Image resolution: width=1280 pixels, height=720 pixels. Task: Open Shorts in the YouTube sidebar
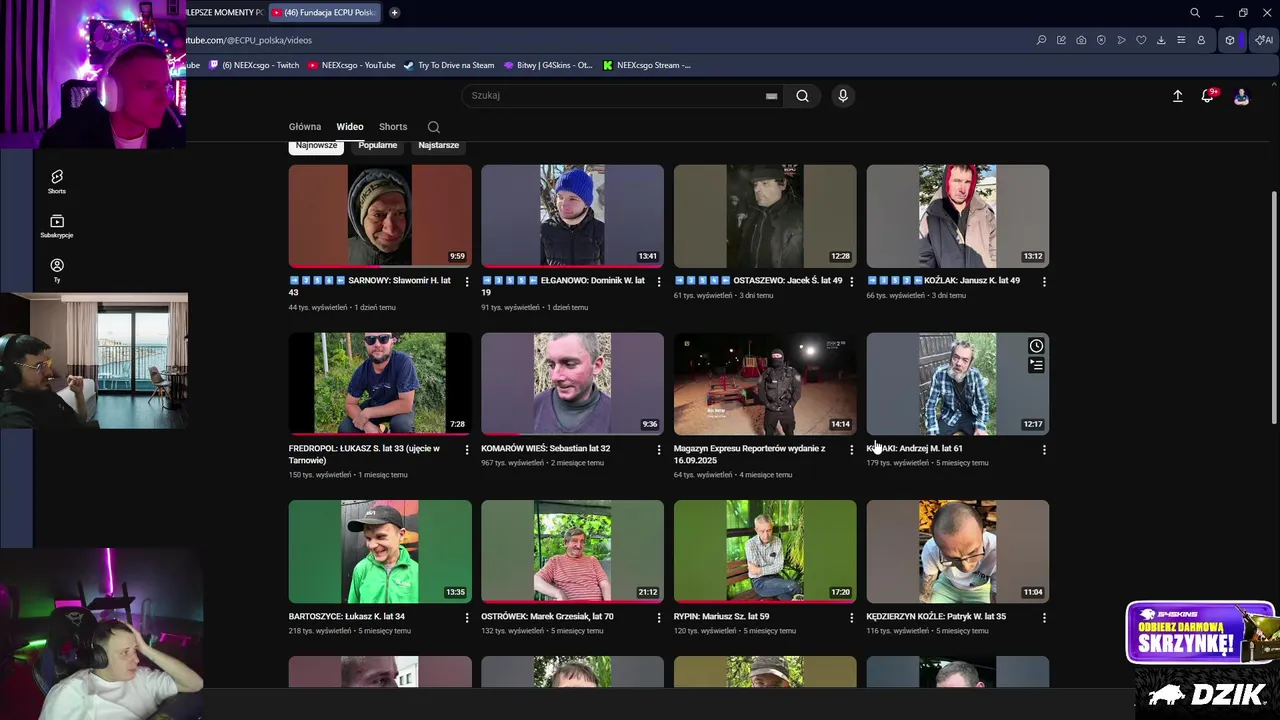[x=57, y=181]
